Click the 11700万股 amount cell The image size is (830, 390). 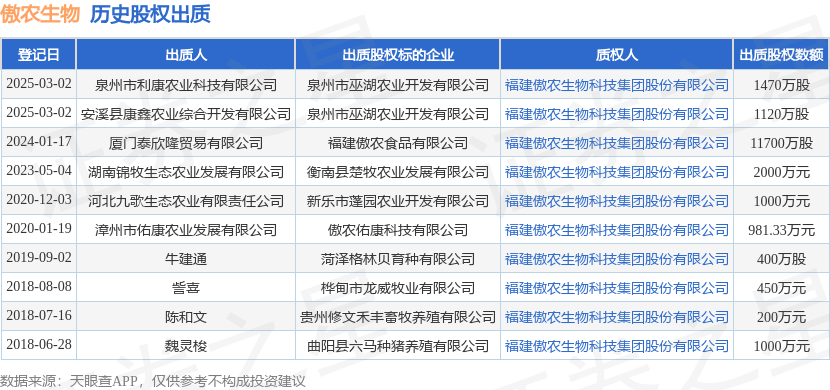click(x=781, y=143)
